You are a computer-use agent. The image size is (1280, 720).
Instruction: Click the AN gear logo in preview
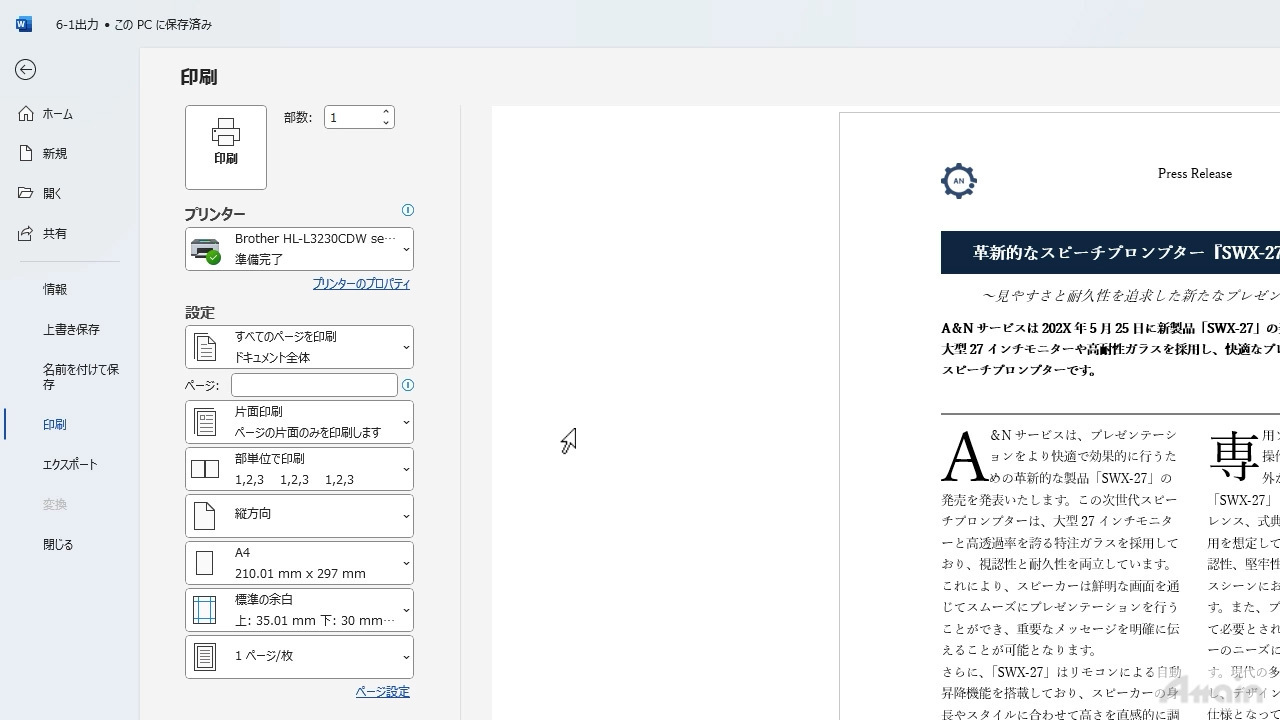click(x=958, y=180)
